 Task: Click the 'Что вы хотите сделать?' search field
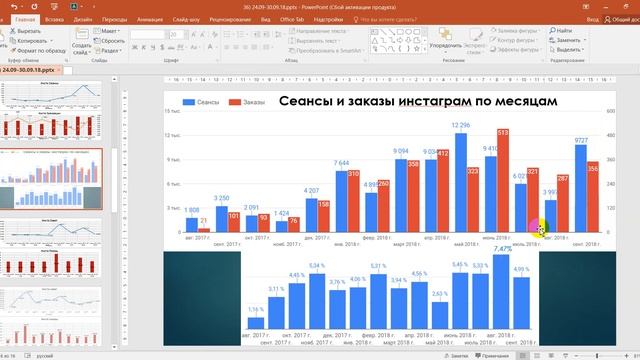pyautogui.click(x=385, y=19)
